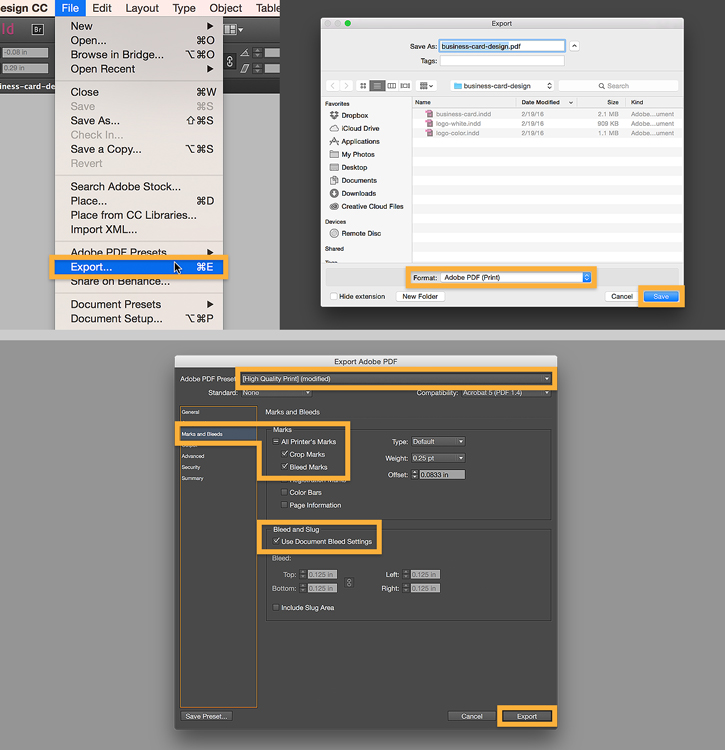Click the Save button in Export dialog
This screenshot has height=750, width=725.
click(x=661, y=296)
